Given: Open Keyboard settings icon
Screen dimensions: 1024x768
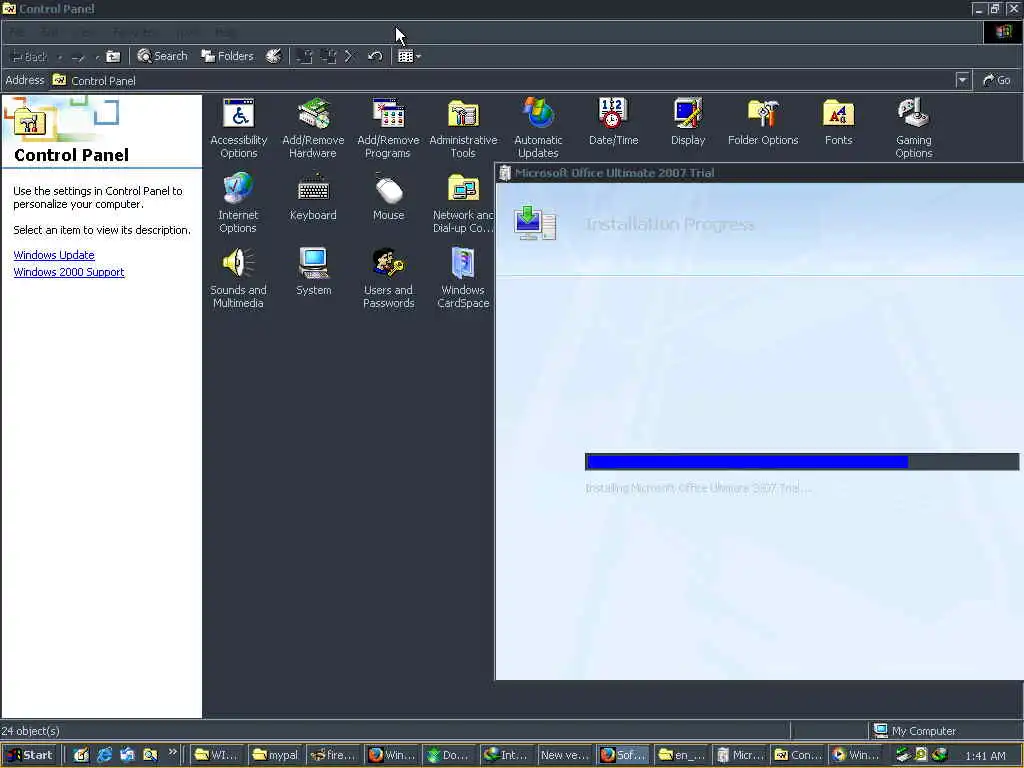Looking at the screenshot, I should (x=313, y=197).
